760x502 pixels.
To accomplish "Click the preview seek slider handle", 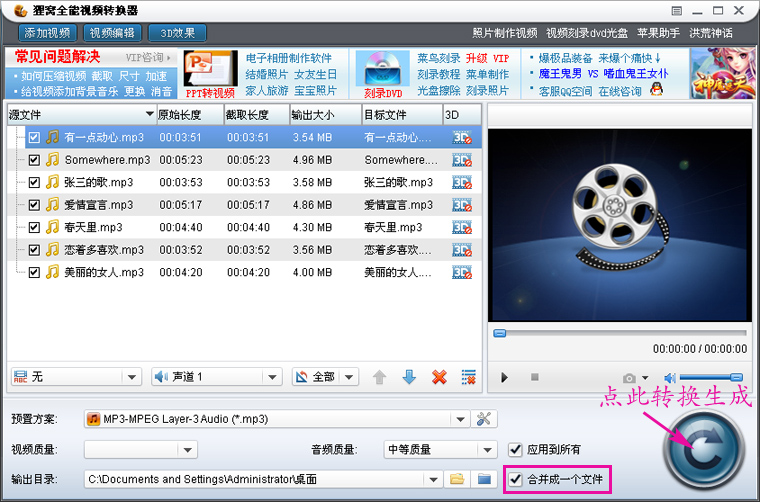I will 500,333.
